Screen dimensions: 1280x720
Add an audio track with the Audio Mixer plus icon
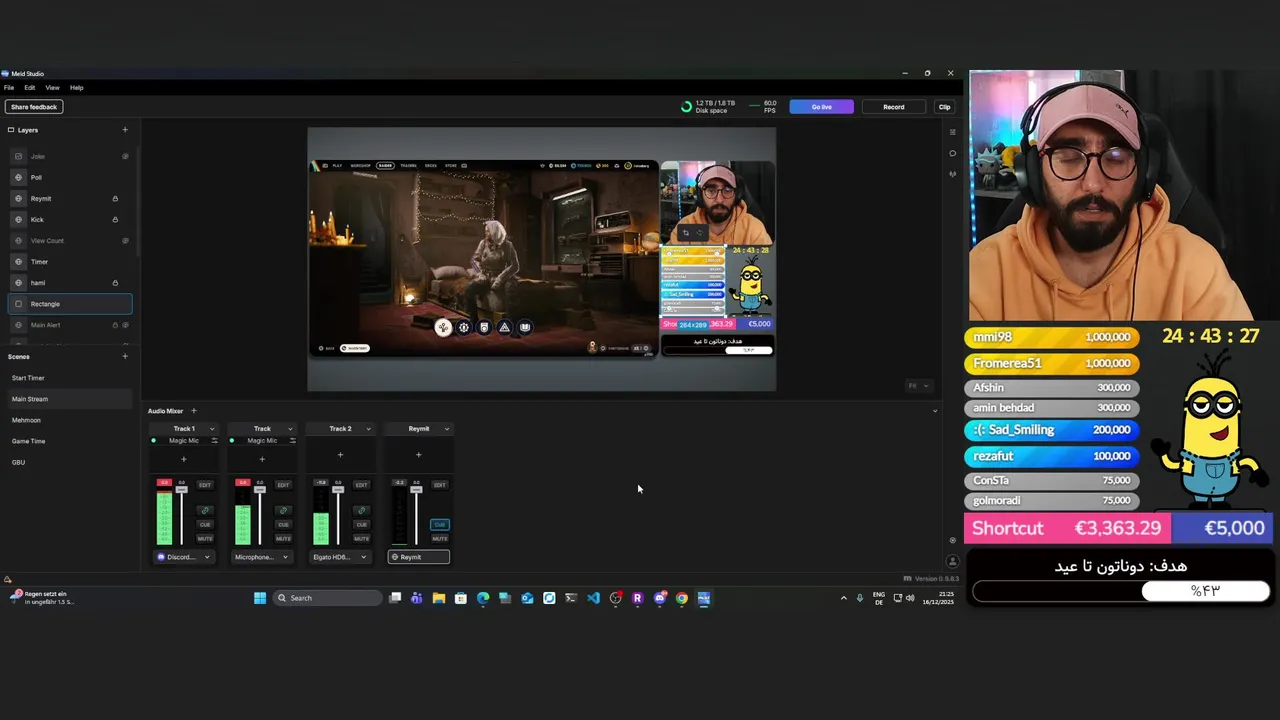pos(193,411)
